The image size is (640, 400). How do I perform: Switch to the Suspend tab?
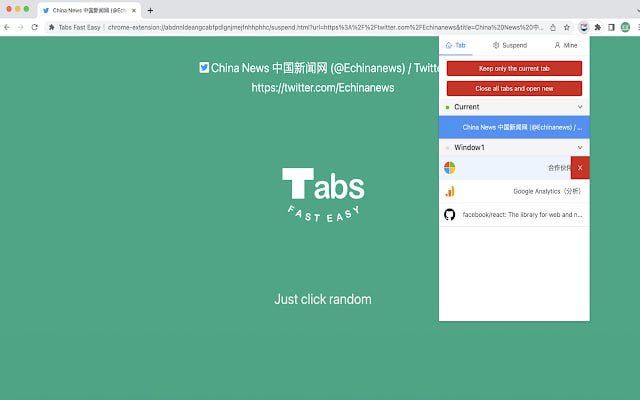pos(510,46)
